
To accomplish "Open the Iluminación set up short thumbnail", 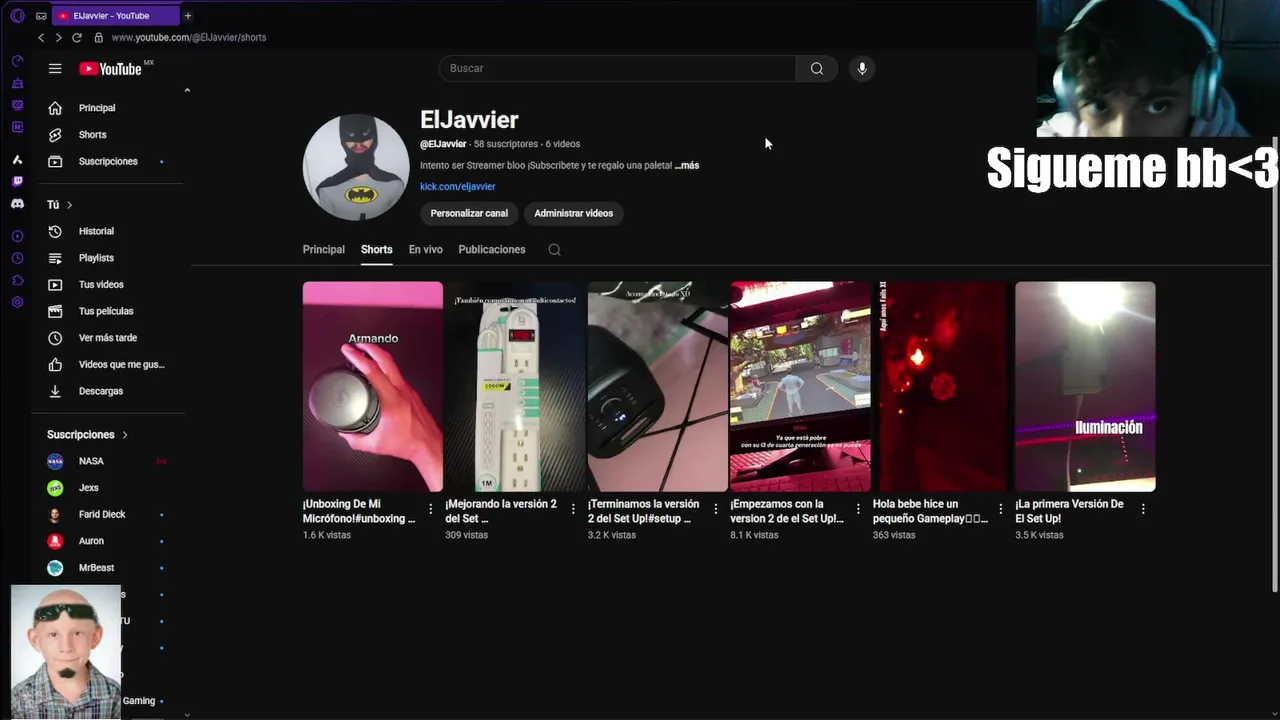I will (x=1085, y=387).
